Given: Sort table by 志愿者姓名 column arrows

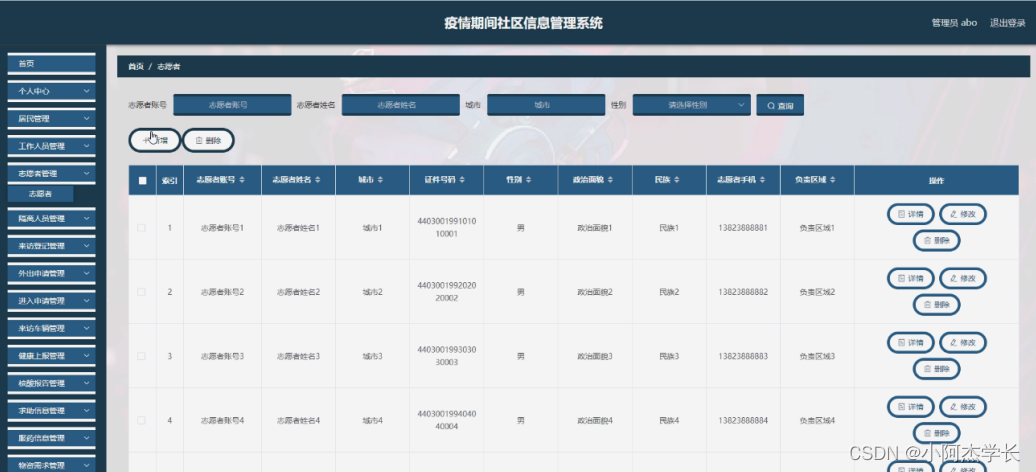Looking at the screenshot, I should pos(318,180).
